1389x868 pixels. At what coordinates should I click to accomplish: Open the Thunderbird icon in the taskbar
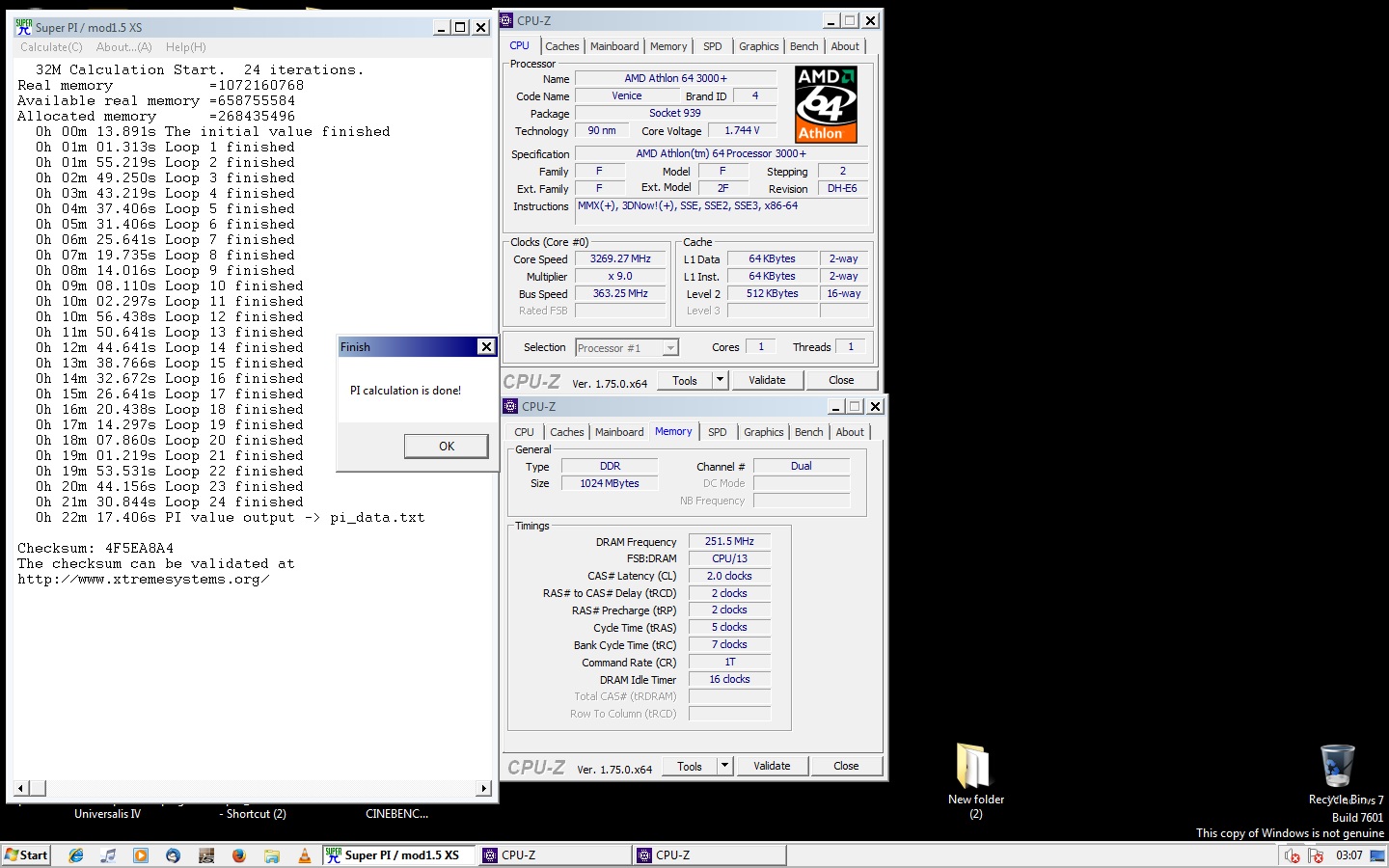[174, 854]
